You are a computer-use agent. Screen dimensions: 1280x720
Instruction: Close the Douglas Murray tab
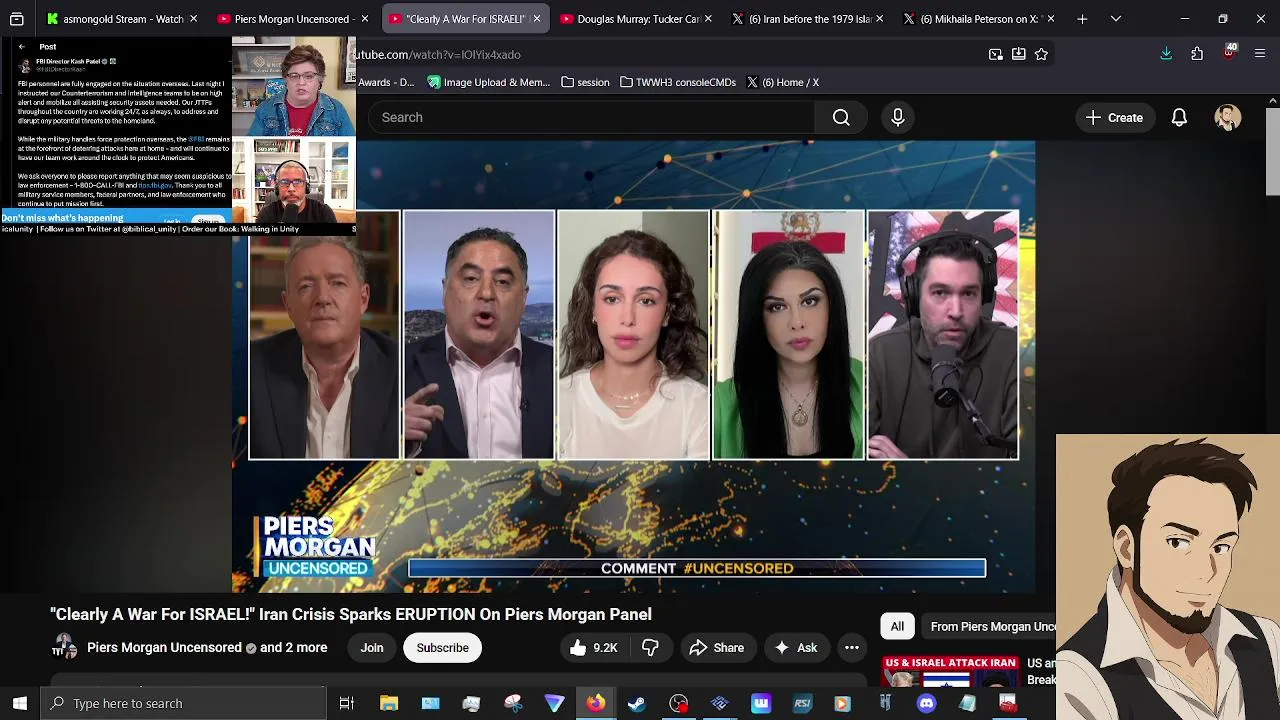[x=708, y=19]
